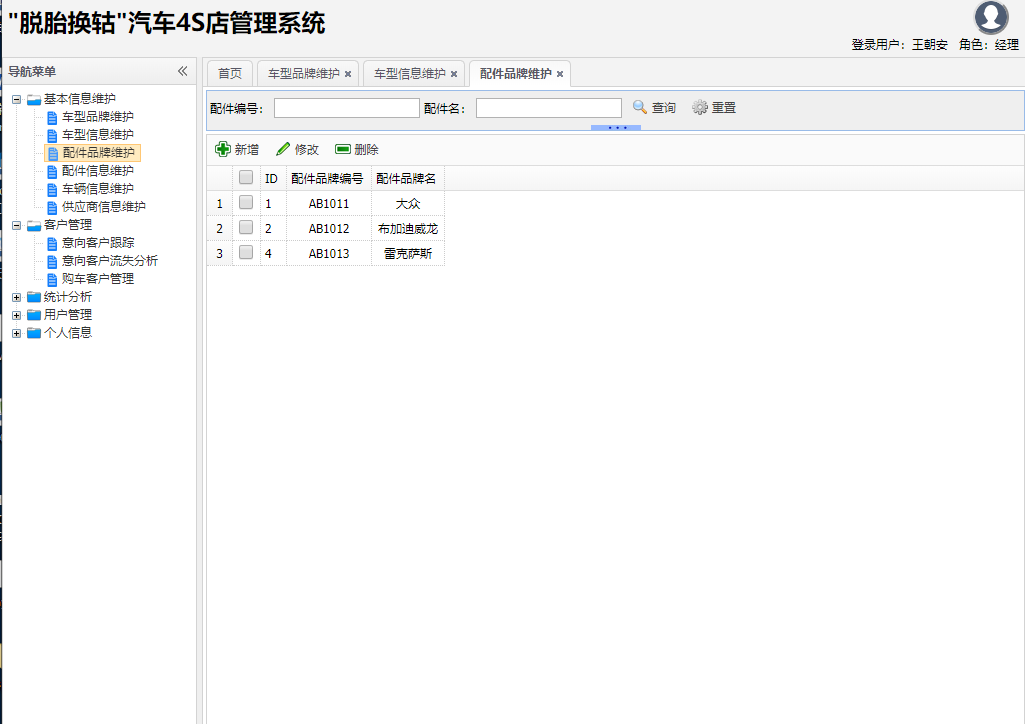Click the magnifier 查询 search icon
The height and width of the screenshot is (724, 1025).
pyautogui.click(x=640, y=107)
